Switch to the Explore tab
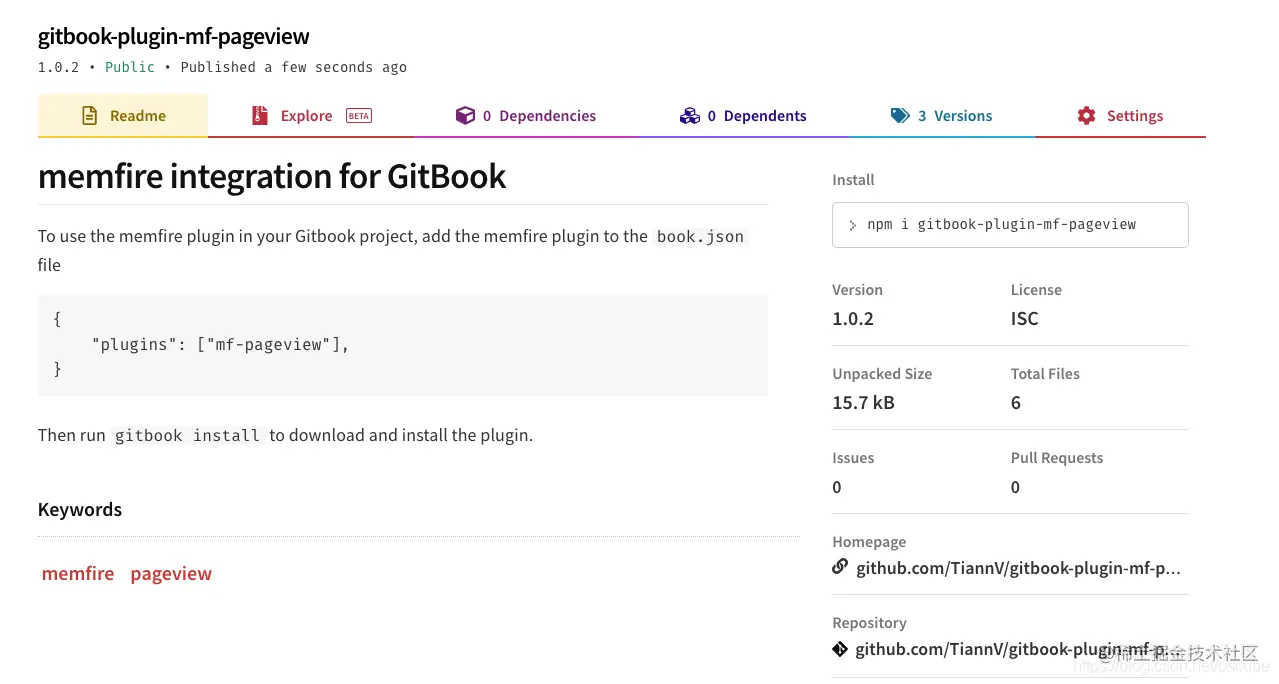Viewport: 1279px width, 684px height. click(x=311, y=116)
